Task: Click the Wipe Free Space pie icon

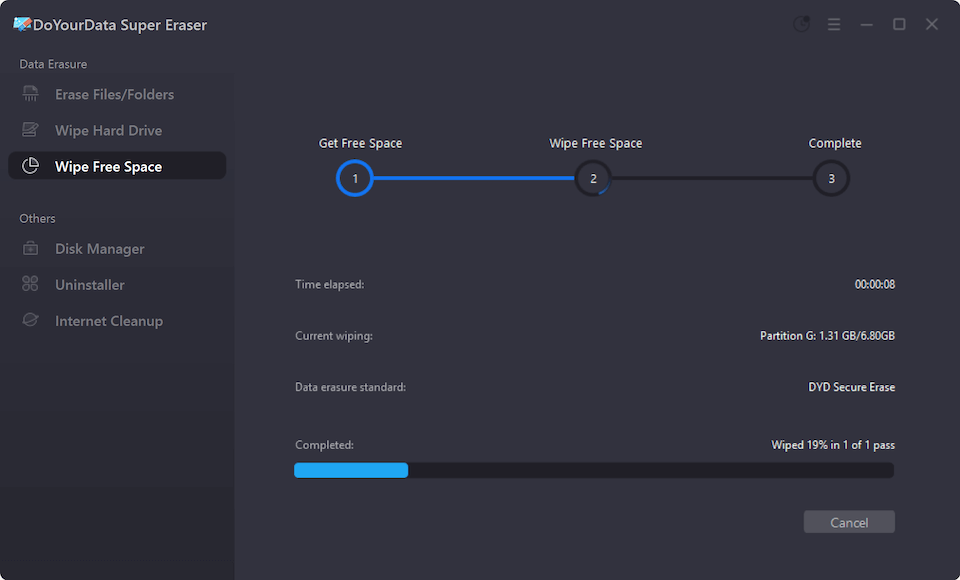Action: click(31, 166)
